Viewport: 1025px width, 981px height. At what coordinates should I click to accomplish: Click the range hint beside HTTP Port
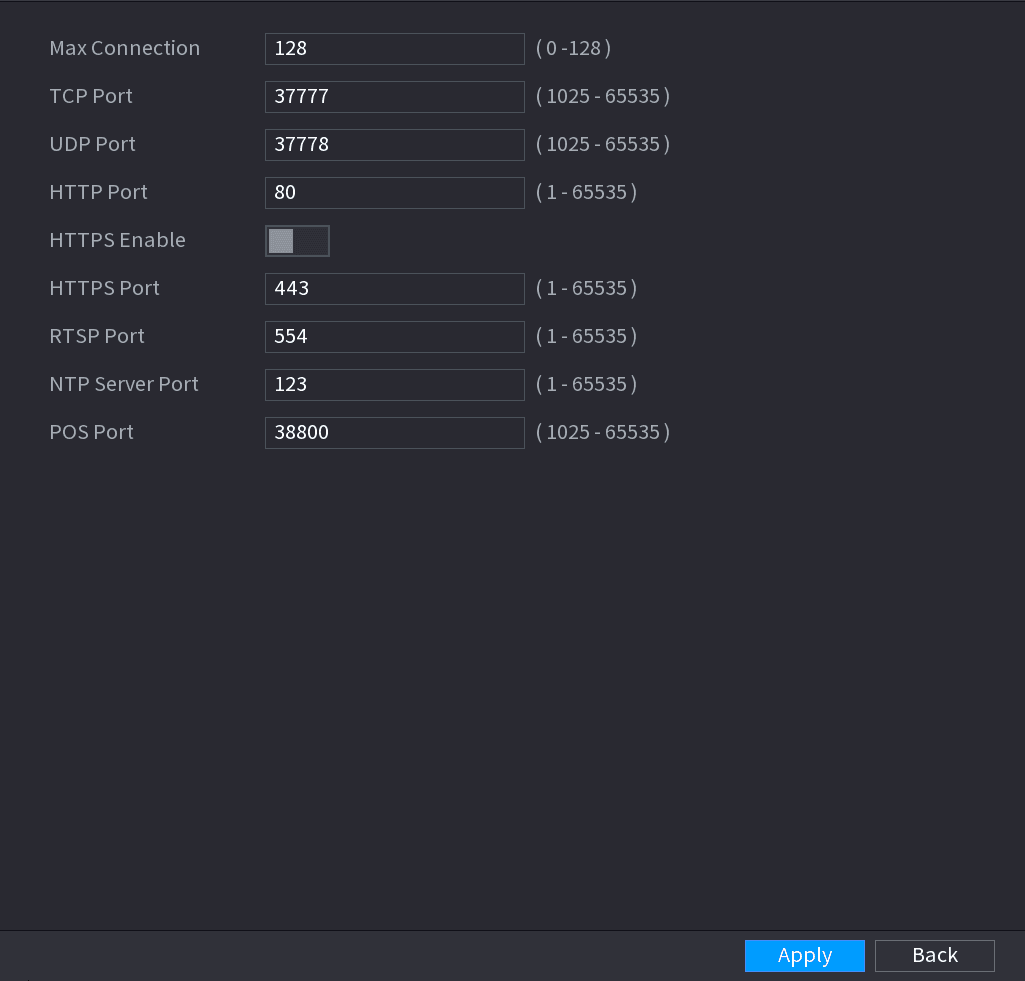[x=586, y=192]
